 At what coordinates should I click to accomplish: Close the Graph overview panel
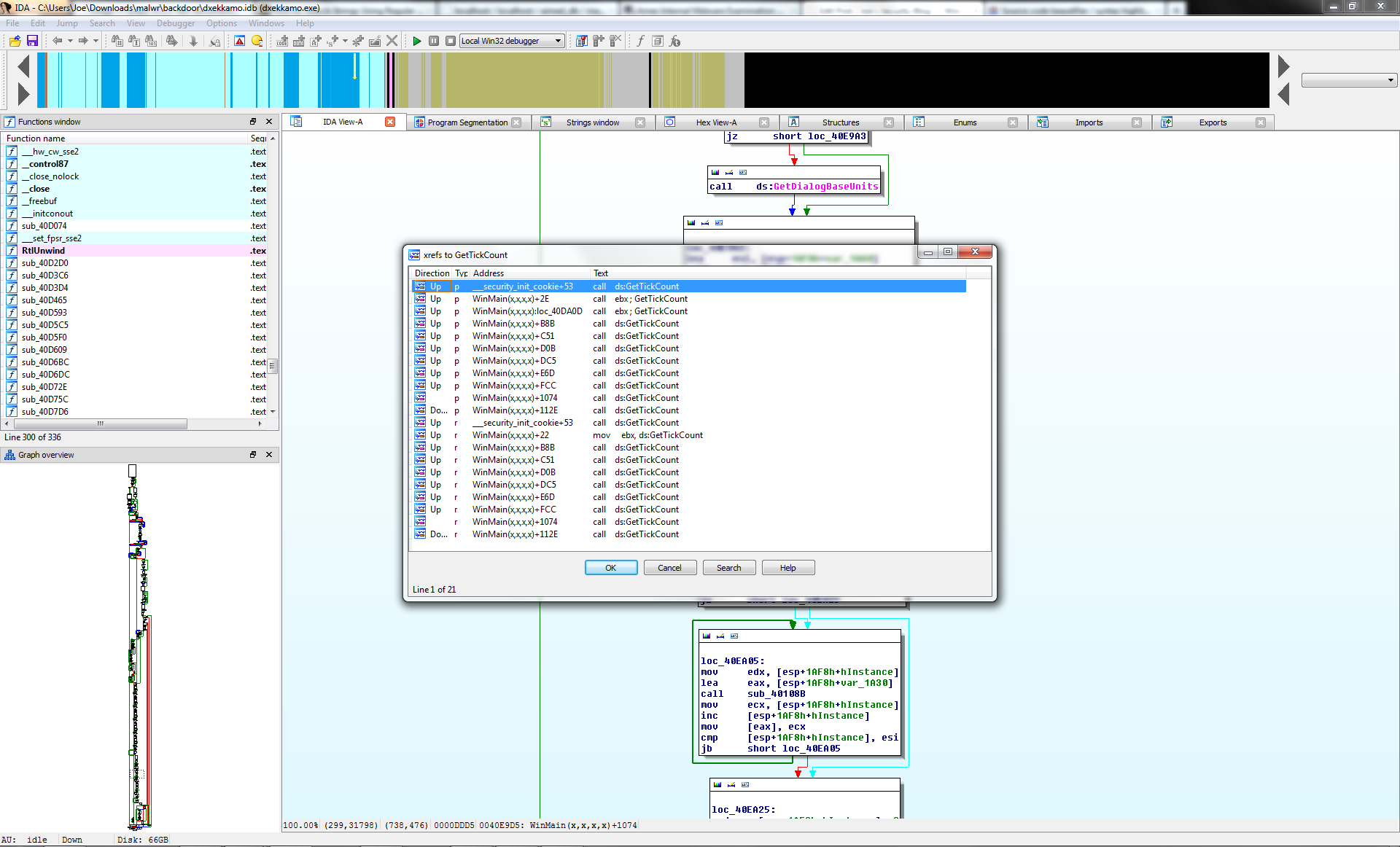click(x=269, y=455)
